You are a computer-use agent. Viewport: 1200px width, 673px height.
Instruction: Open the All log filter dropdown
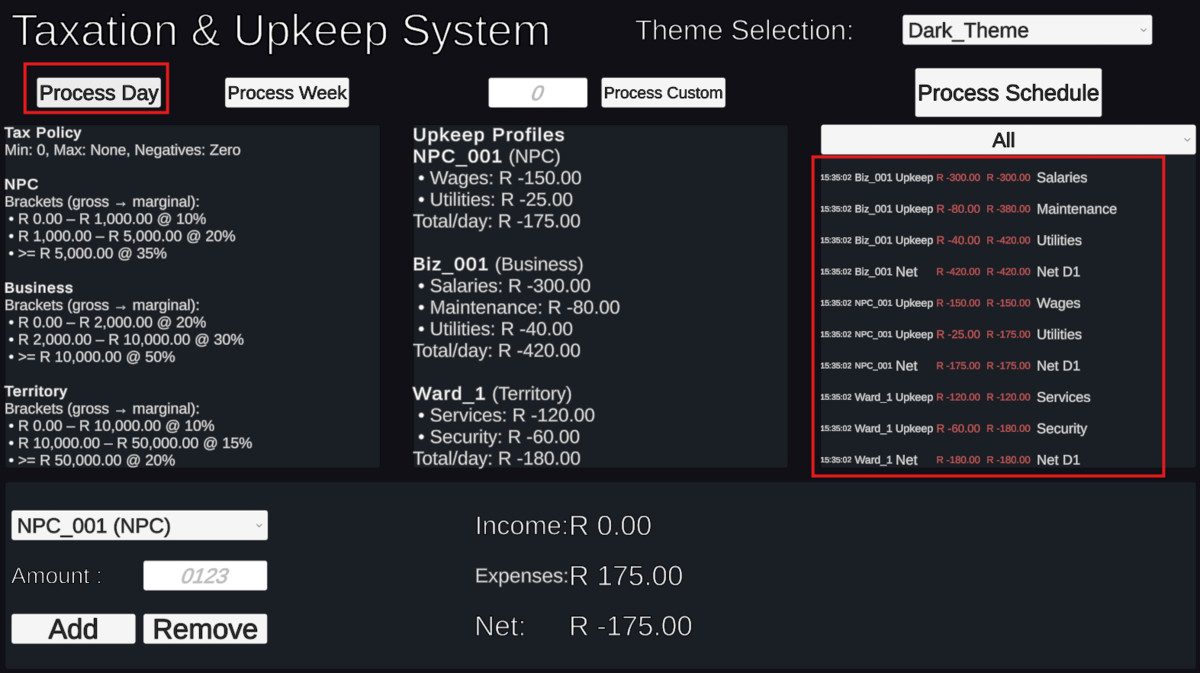click(x=1006, y=139)
